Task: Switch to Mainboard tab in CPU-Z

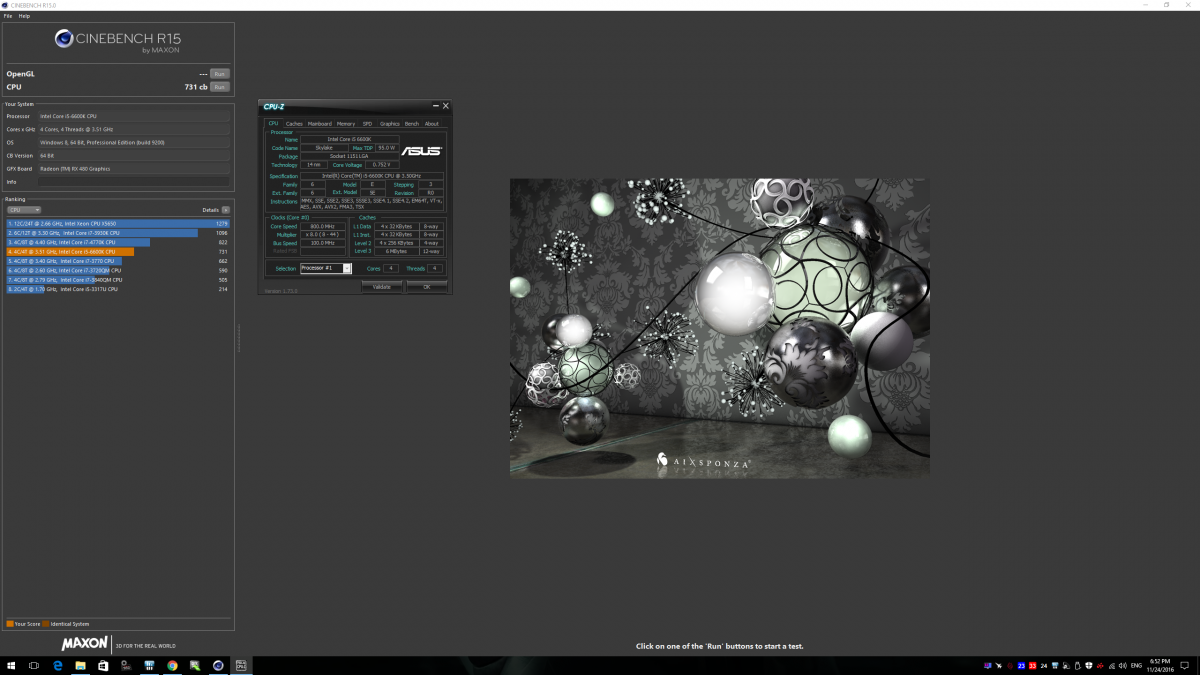Action: tap(319, 124)
